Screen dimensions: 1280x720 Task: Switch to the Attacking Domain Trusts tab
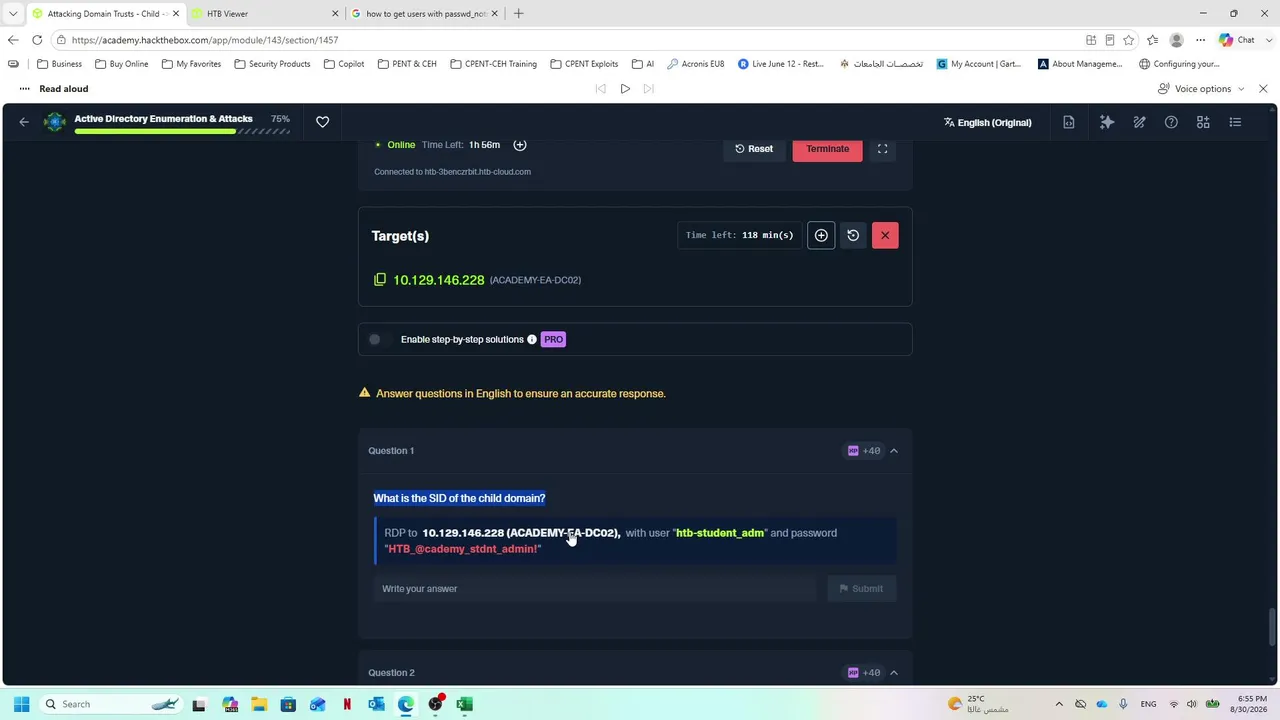(105, 14)
